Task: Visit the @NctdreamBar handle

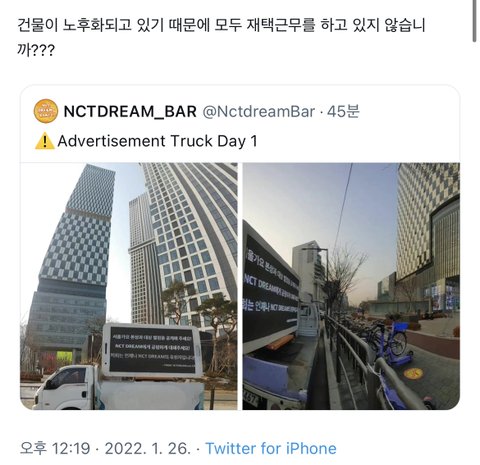Action: 258,112
